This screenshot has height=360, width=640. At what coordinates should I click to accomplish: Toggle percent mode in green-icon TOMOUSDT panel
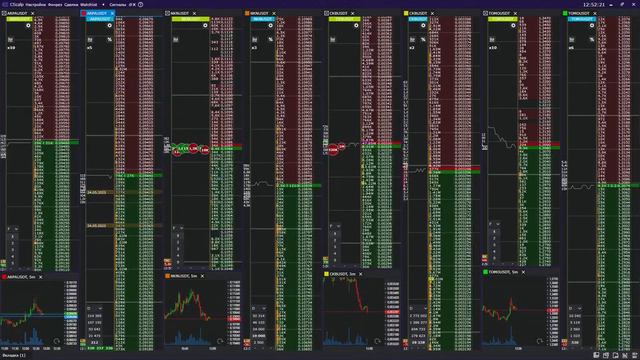pos(592,40)
